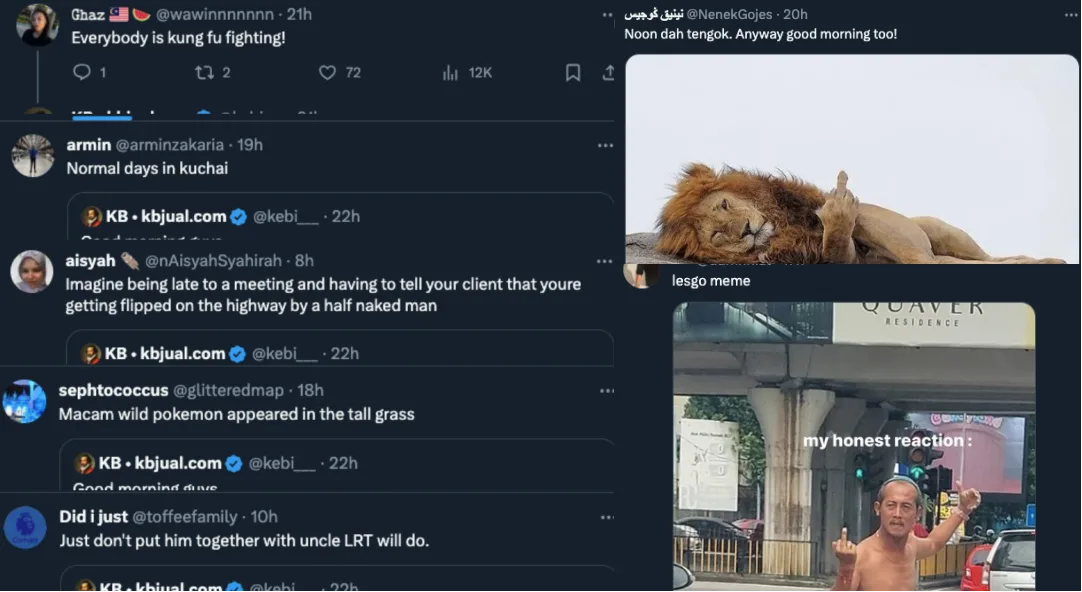
Task: Like the Everybody is kung fu fighting tweet
Action: (327, 72)
